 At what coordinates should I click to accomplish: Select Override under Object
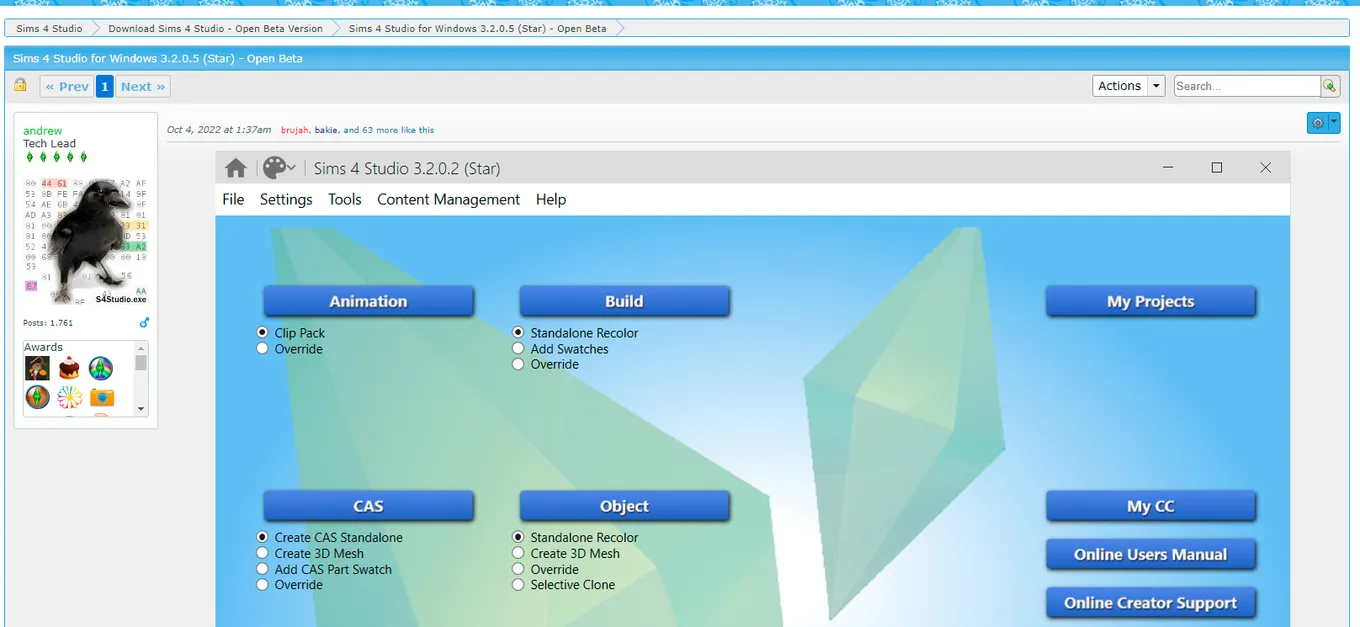[518, 569]
